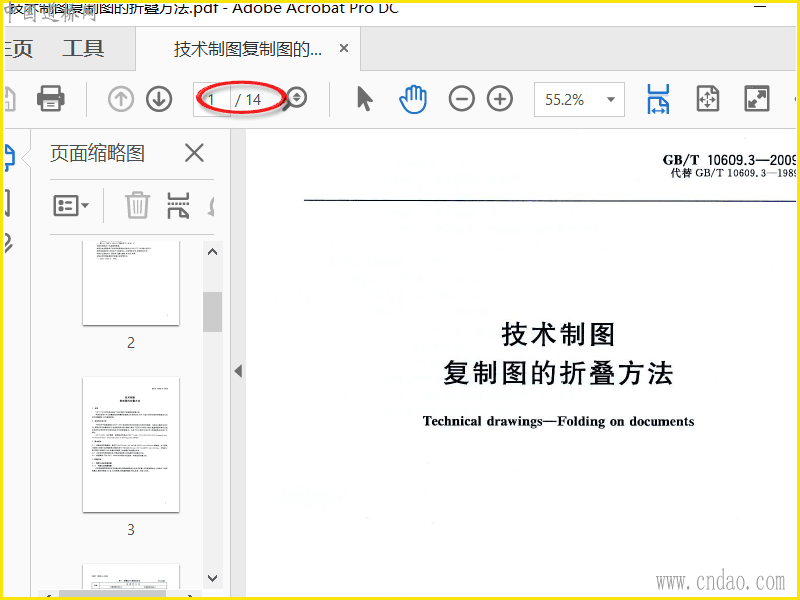
Task: Collapse the navigation pane with the left triangle
Action: 238,371
